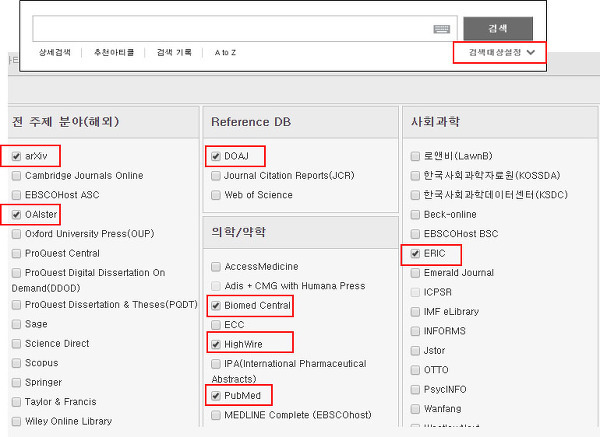The height and width of the screenshot is (437, 600).
Task: Uncheck the PubMed checkbox
Action: tap(216, 396)
